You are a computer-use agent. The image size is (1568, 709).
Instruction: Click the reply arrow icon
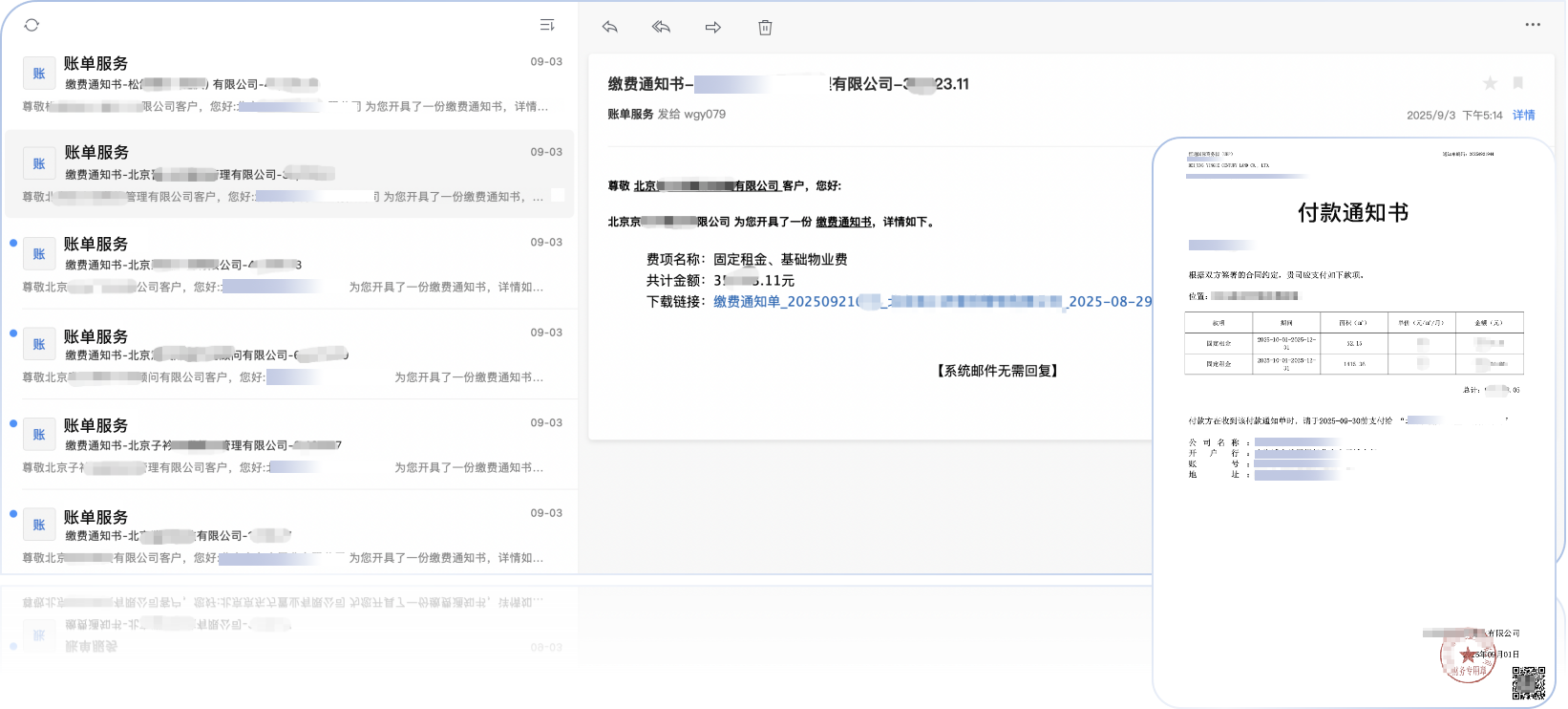(610, 27)
